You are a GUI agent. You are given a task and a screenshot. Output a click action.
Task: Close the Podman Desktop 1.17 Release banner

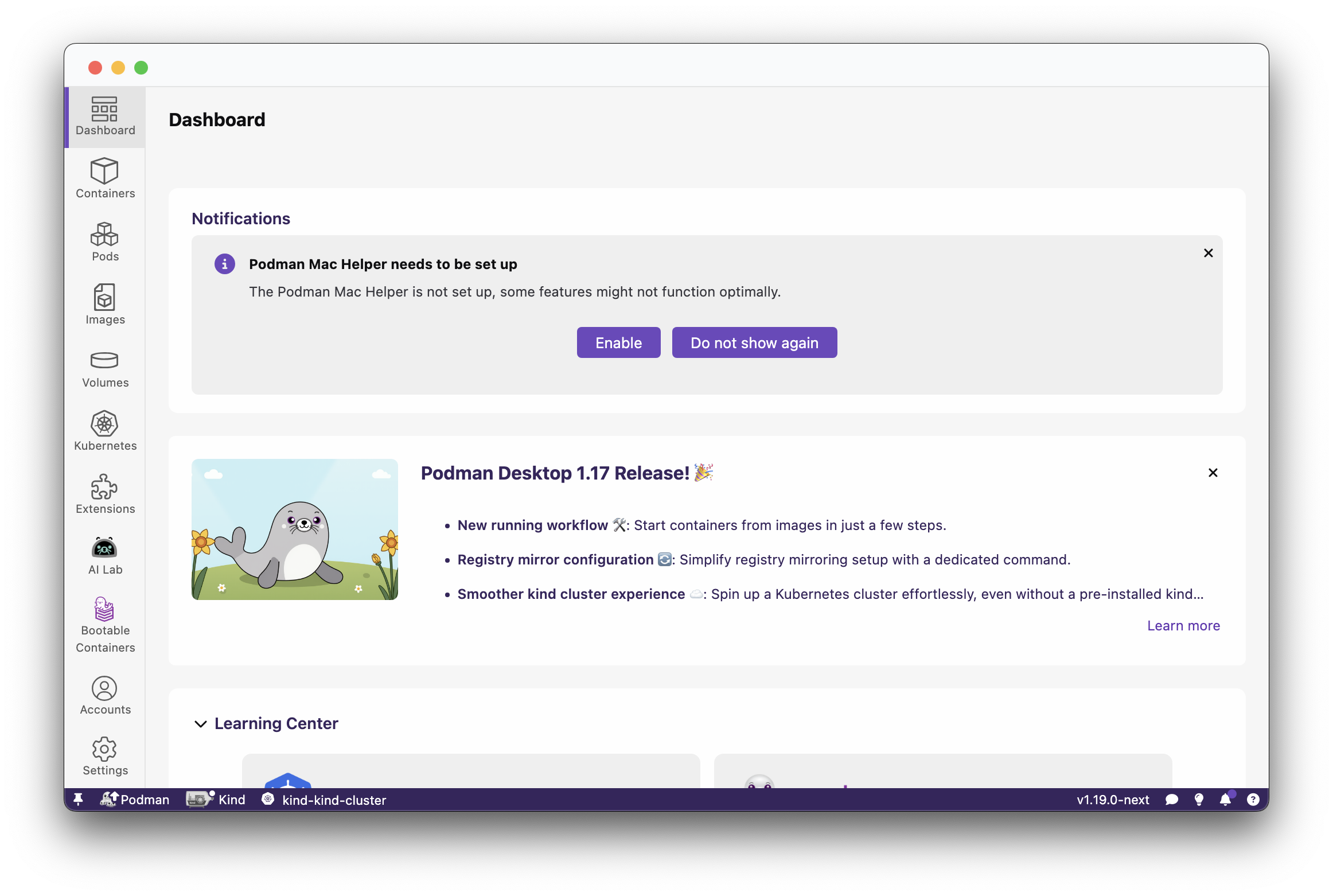1213,472
